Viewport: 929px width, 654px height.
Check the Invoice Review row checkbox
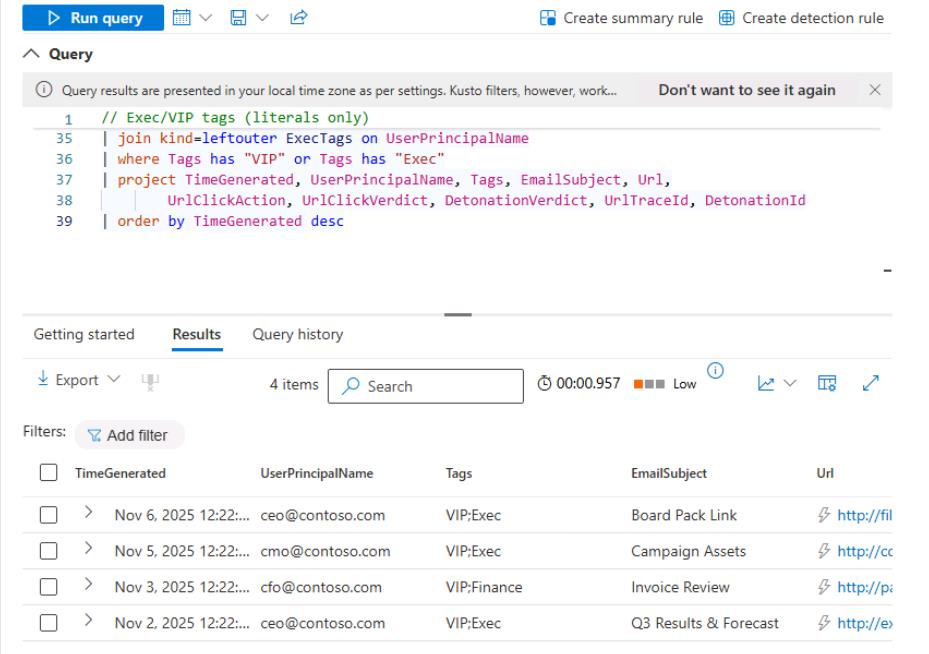coord(48,588)
